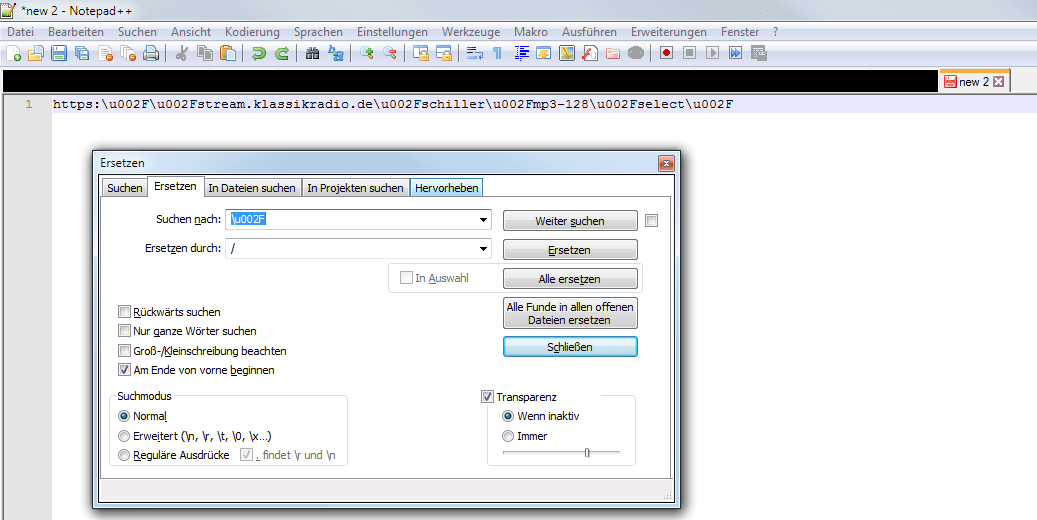Toggle the indent guide toolbar icon
Image resolution: width=1037 pixels, height=520 pixels.
point(521,54)
